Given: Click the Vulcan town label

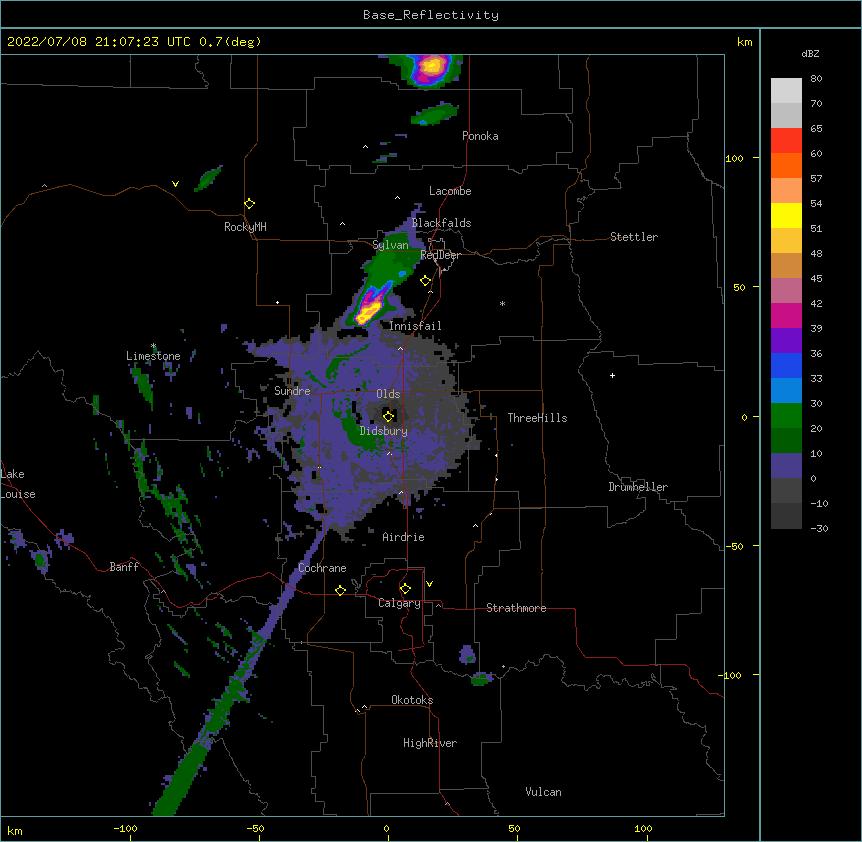Looking at the screenshot, I should coord(543,792).
